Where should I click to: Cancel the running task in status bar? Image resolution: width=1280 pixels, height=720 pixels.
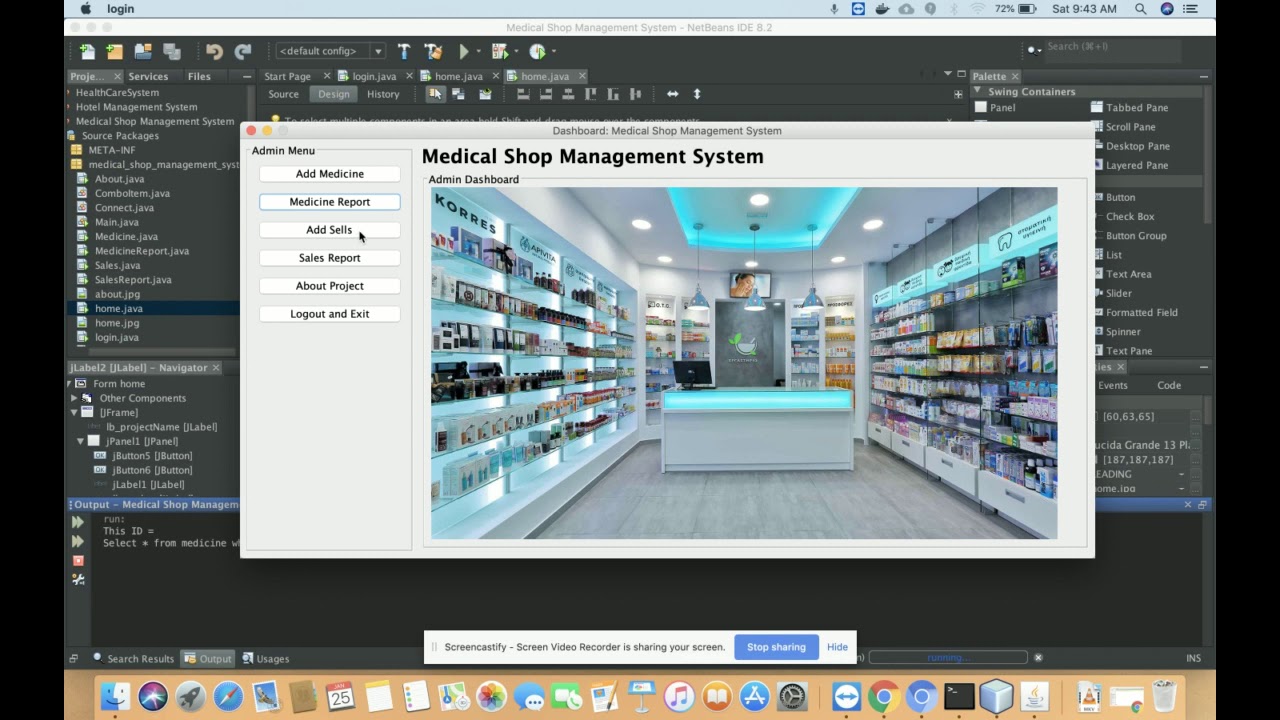point(1038,658)
